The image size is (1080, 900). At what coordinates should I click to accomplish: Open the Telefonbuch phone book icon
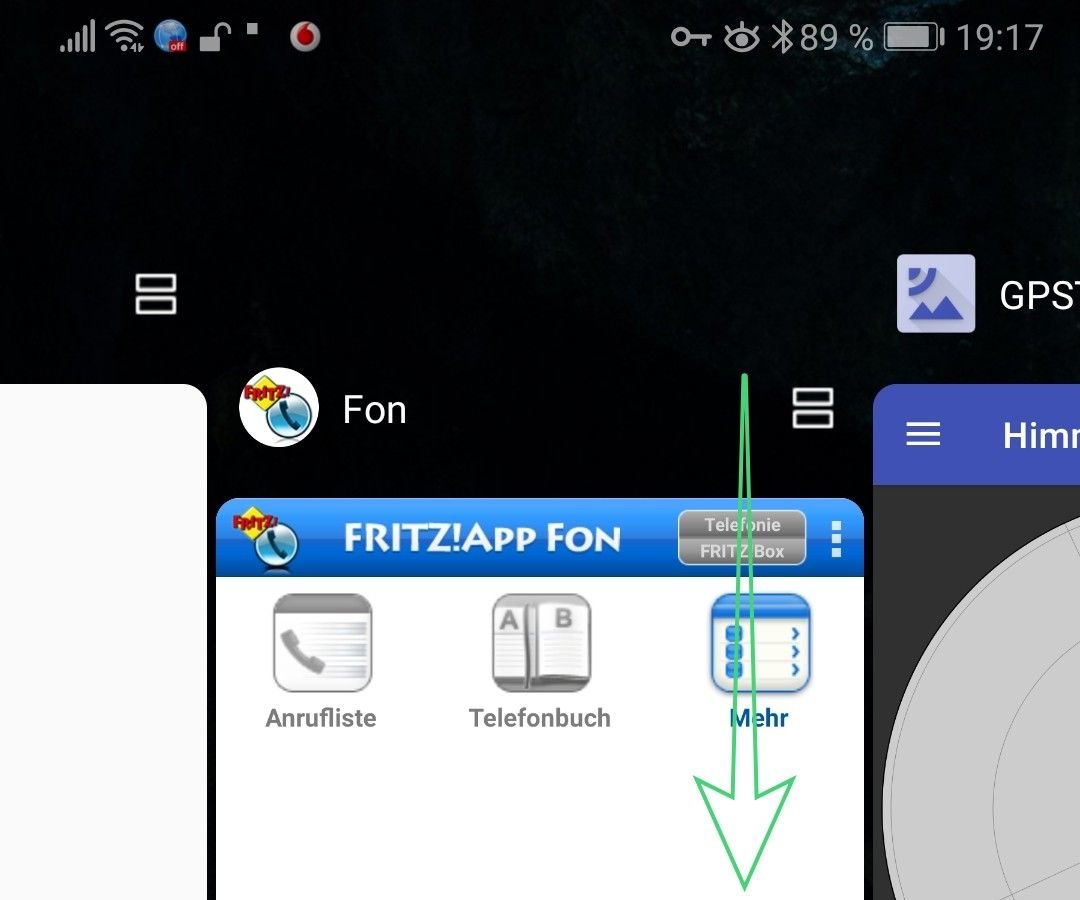(541, 643)
